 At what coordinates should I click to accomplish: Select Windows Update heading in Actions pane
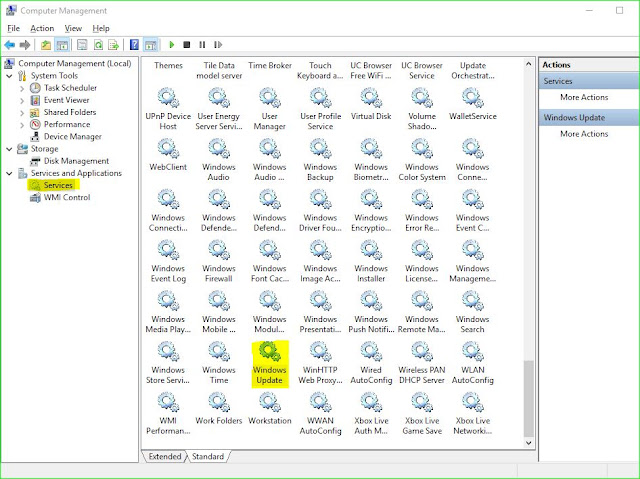589,118
